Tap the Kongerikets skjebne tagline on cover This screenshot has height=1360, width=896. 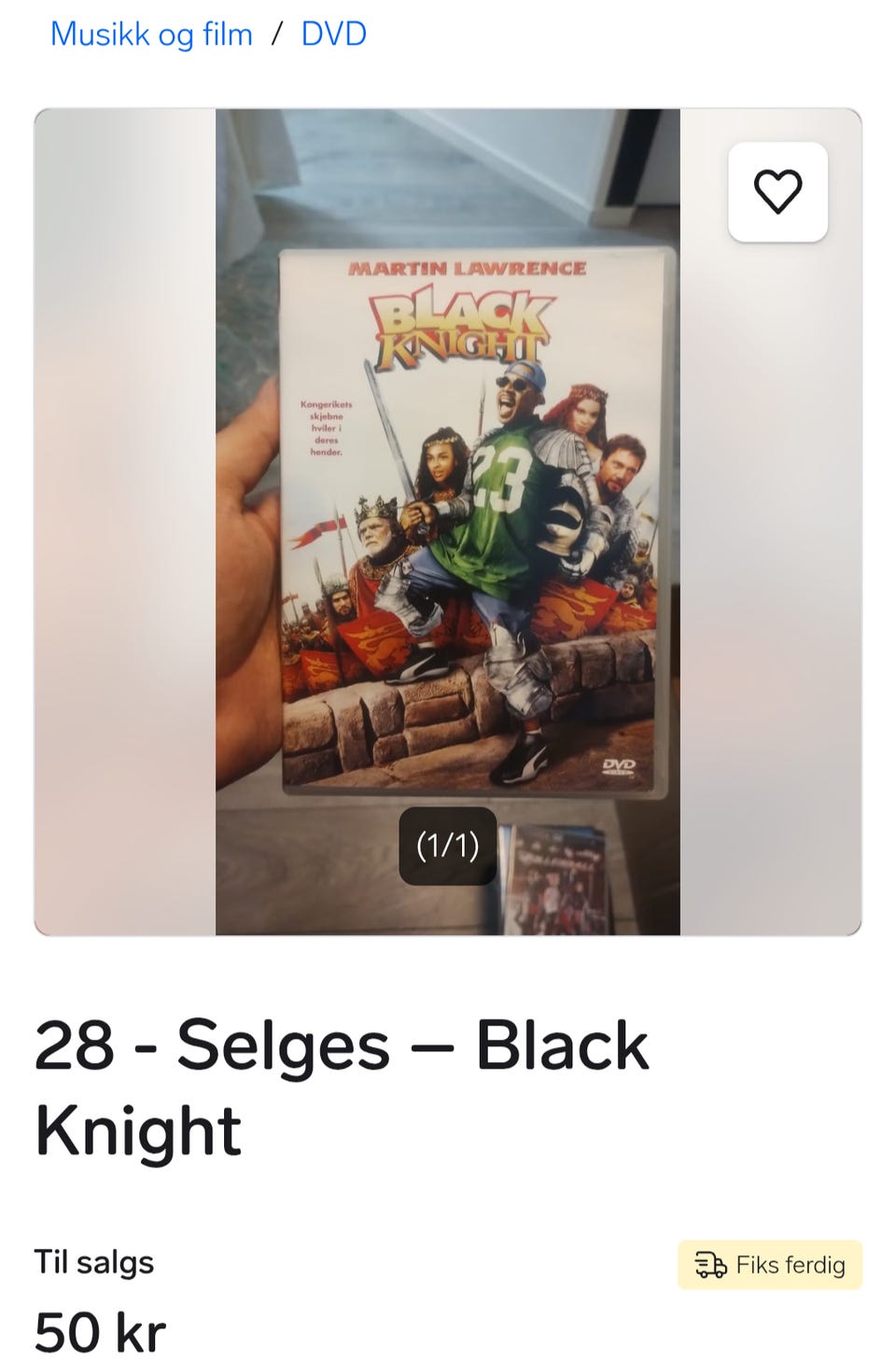coord(326,428)
